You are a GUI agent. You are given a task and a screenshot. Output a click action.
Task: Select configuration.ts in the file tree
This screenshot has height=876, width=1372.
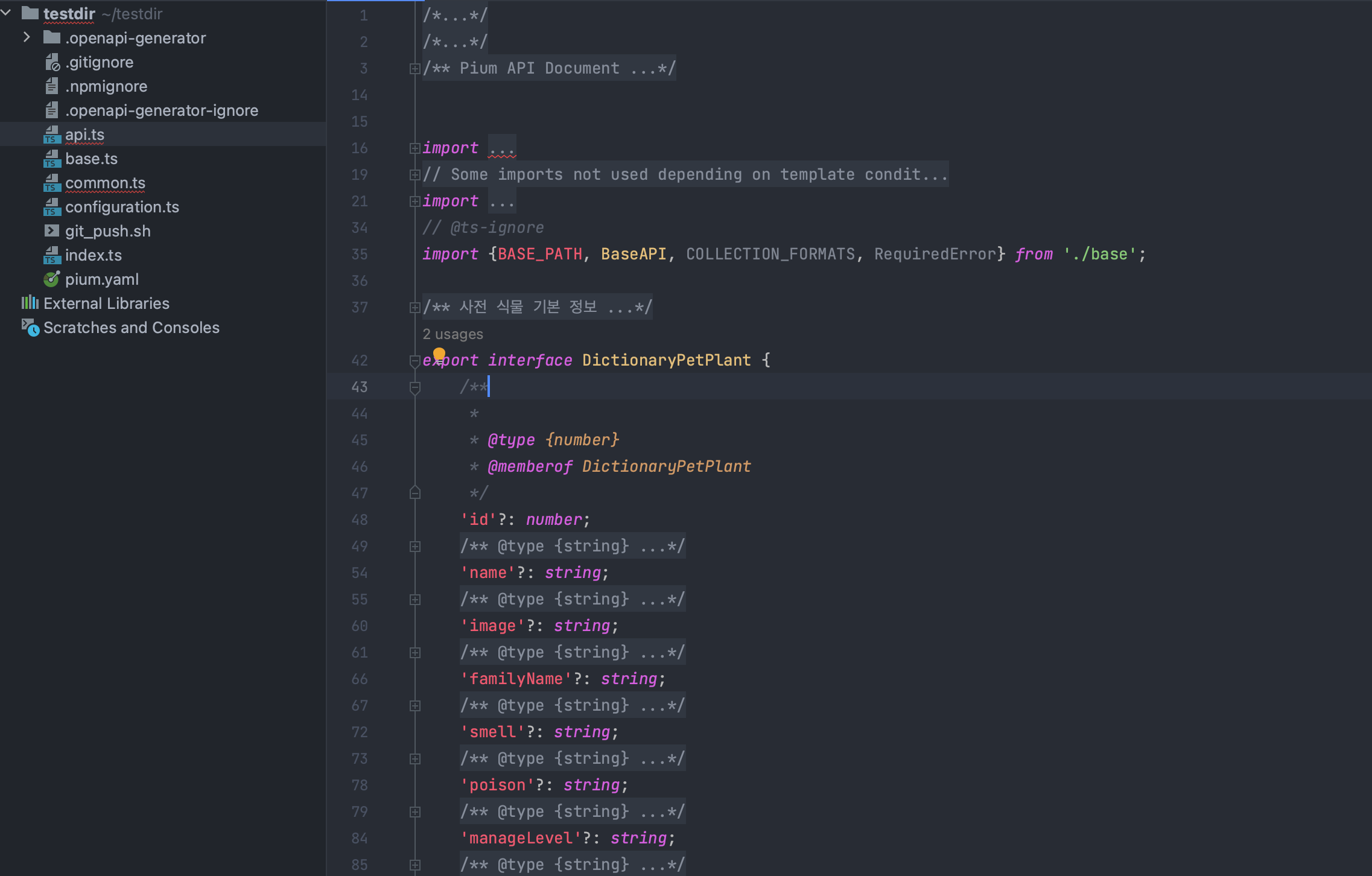pos(122,207)
